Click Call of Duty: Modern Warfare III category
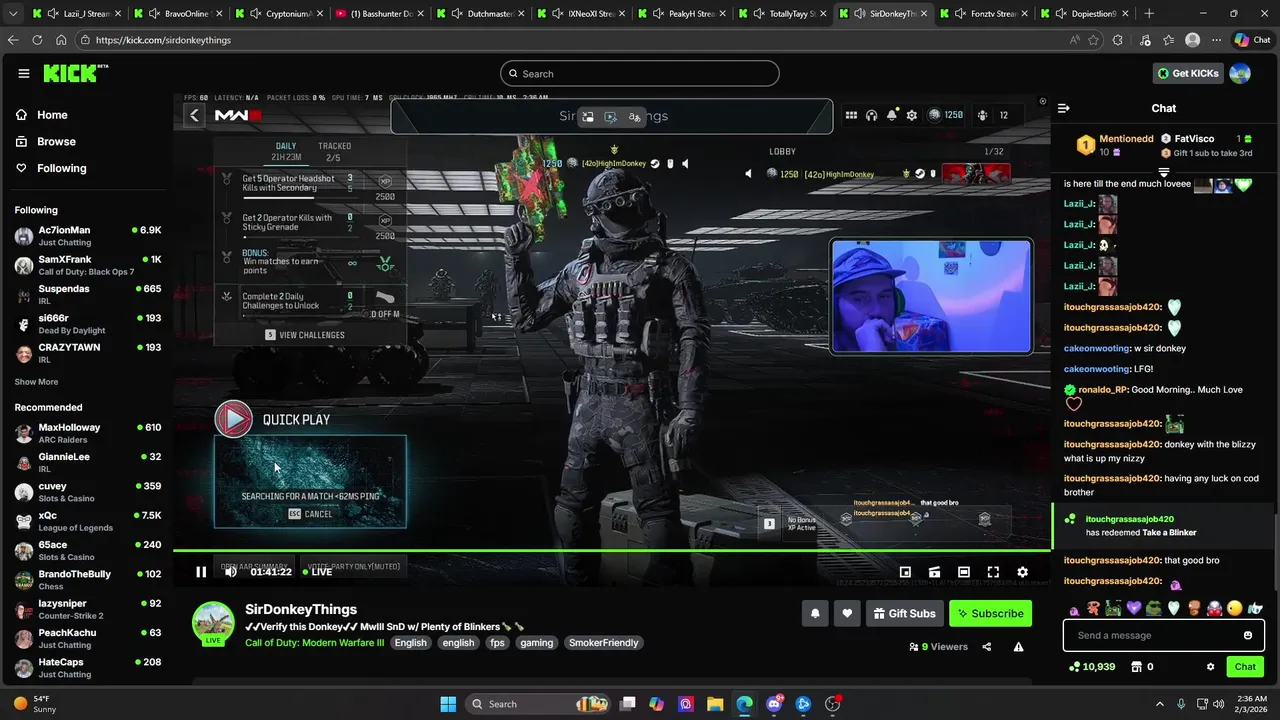1280x720 pixels. (x=314, y=643)
